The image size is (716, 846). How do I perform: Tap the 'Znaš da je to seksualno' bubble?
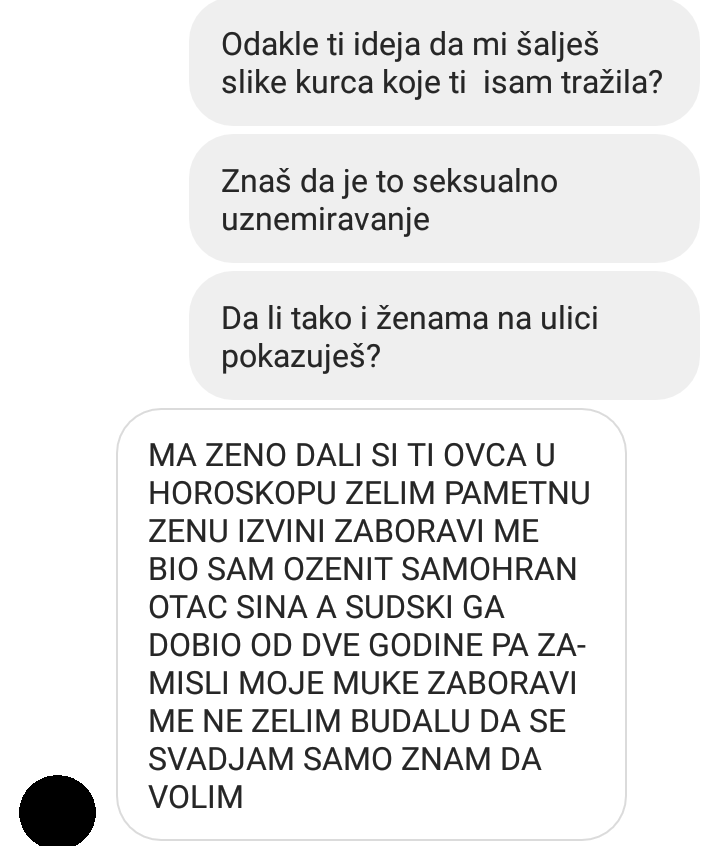445,199
